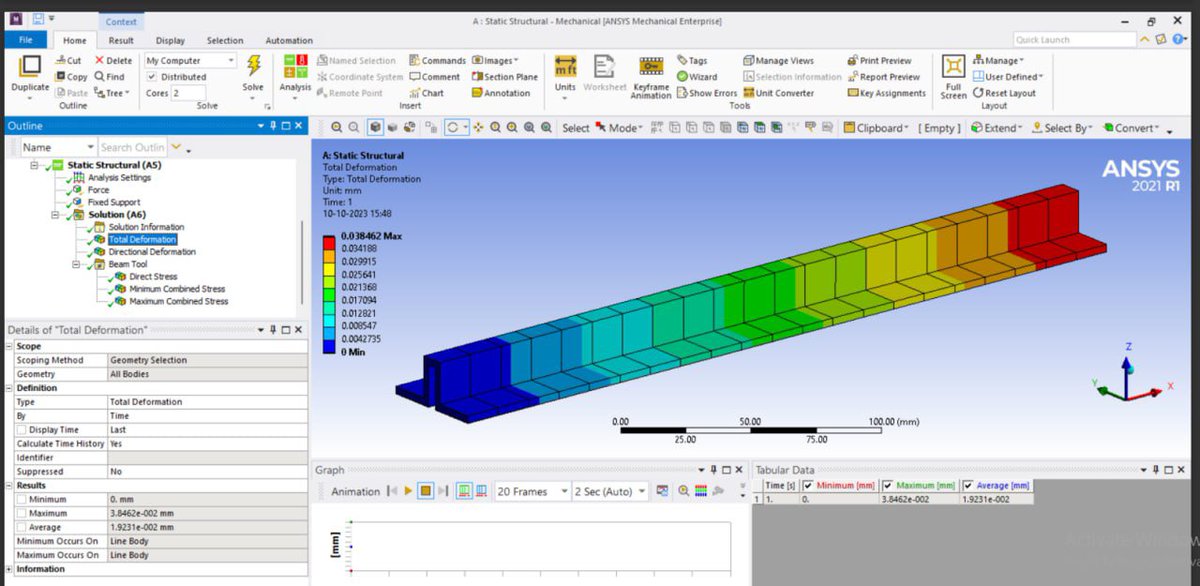Viewport: 1200px width, 586px height.
Task: Click the Quick Launch search box
Action: (1074, 40)
